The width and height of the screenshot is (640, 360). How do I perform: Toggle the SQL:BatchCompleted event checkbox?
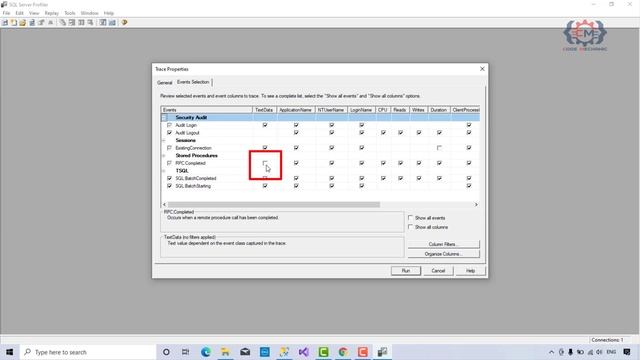pyautogui.click(x=169, y=178)
